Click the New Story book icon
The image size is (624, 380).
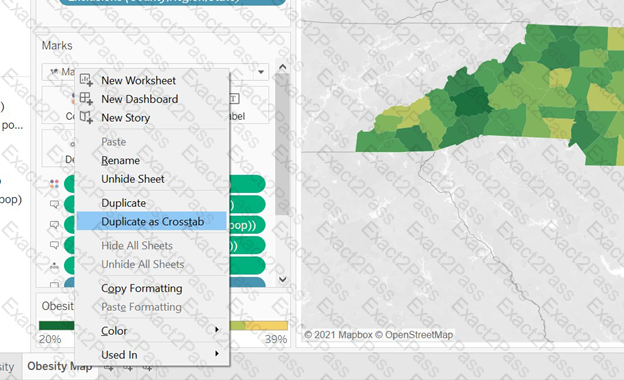pos(86,117)
